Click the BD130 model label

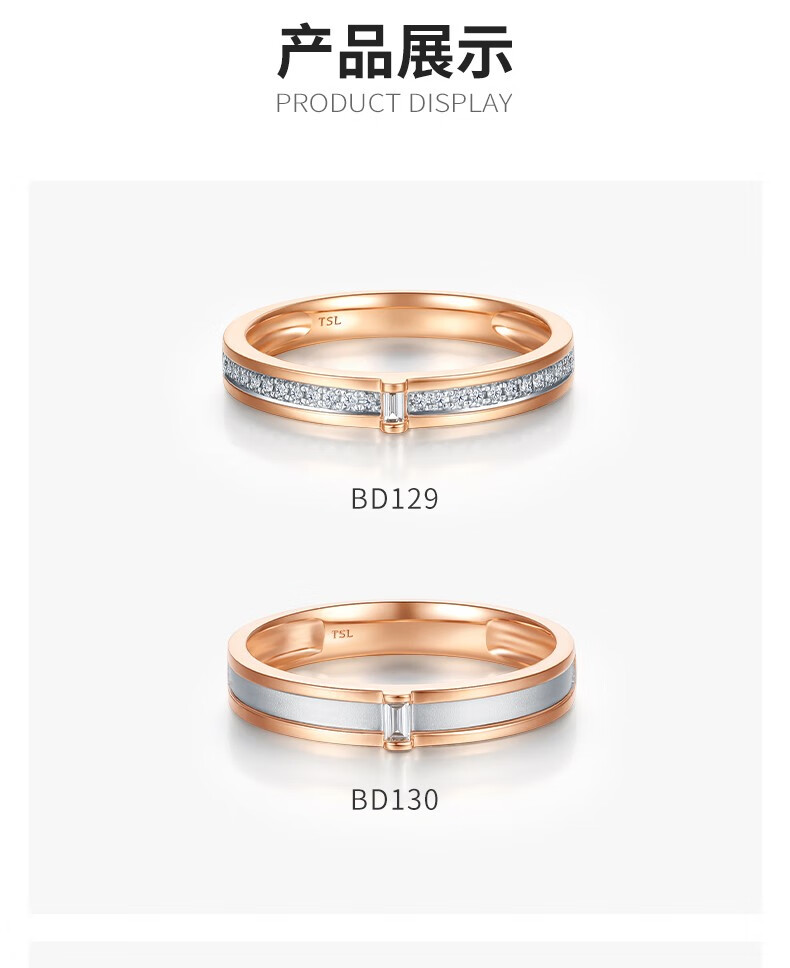point(394,799)
